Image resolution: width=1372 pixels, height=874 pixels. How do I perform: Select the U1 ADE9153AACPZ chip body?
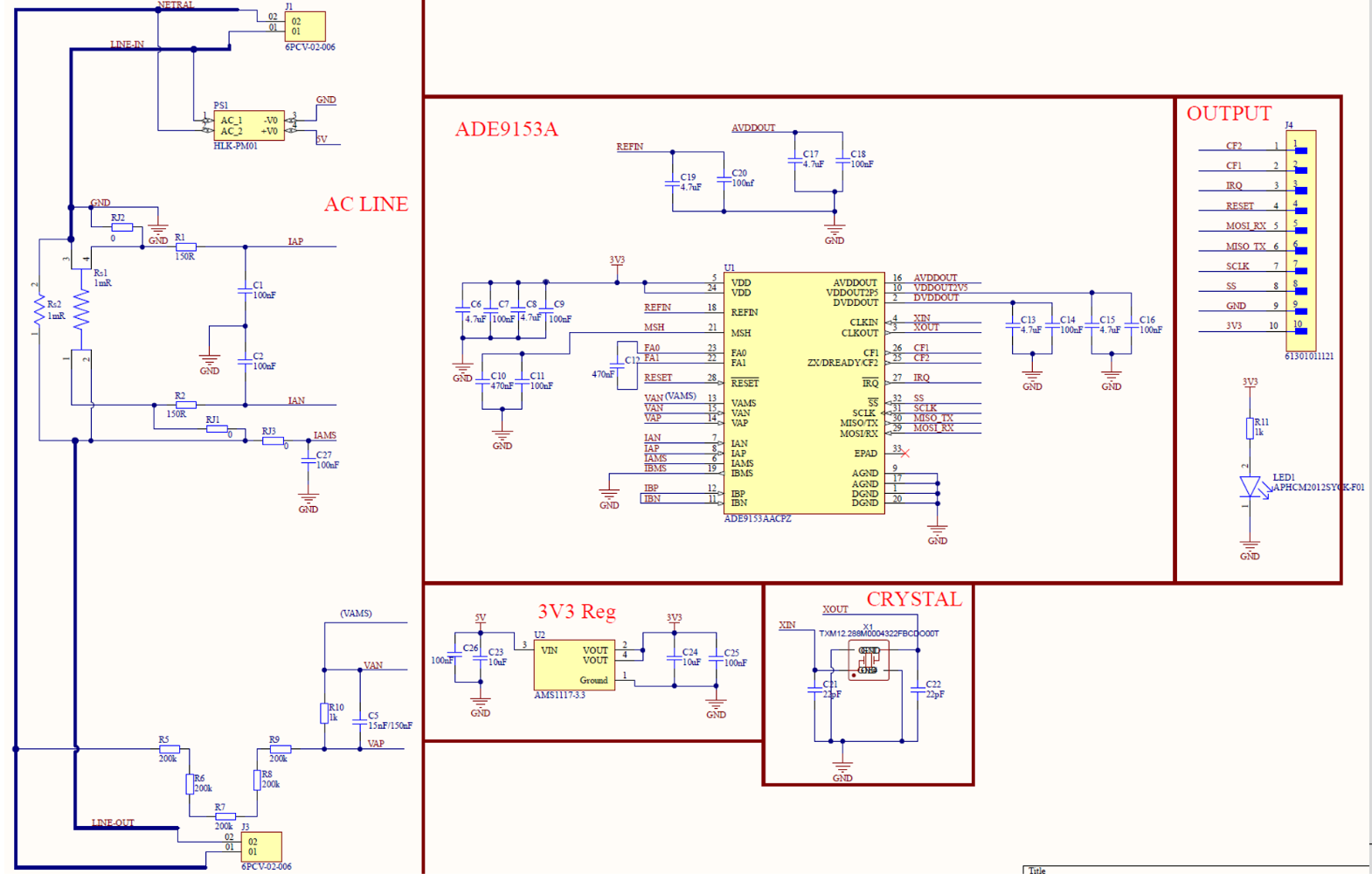[x=804, y=392]
